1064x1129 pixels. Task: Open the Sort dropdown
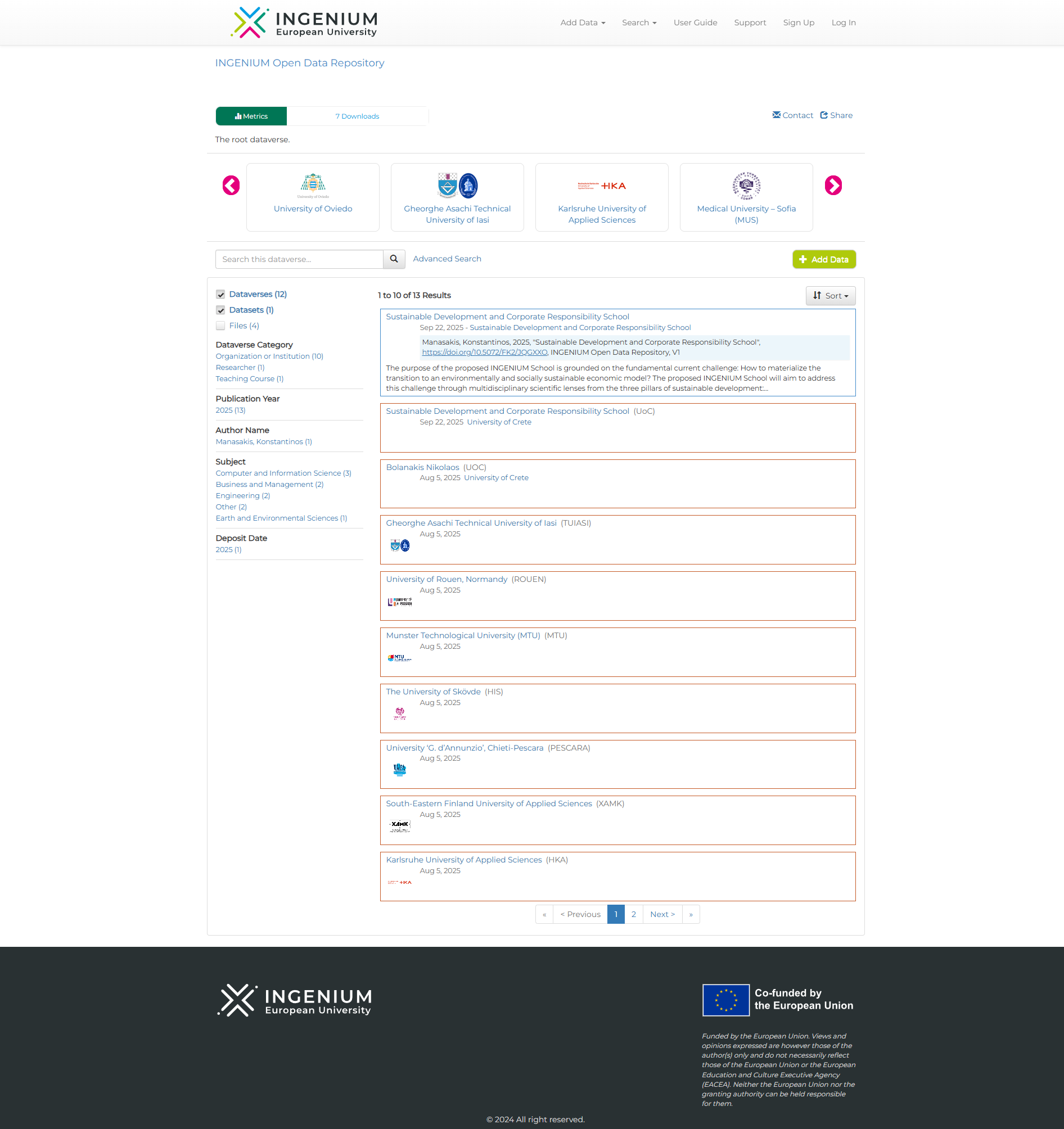830,296
